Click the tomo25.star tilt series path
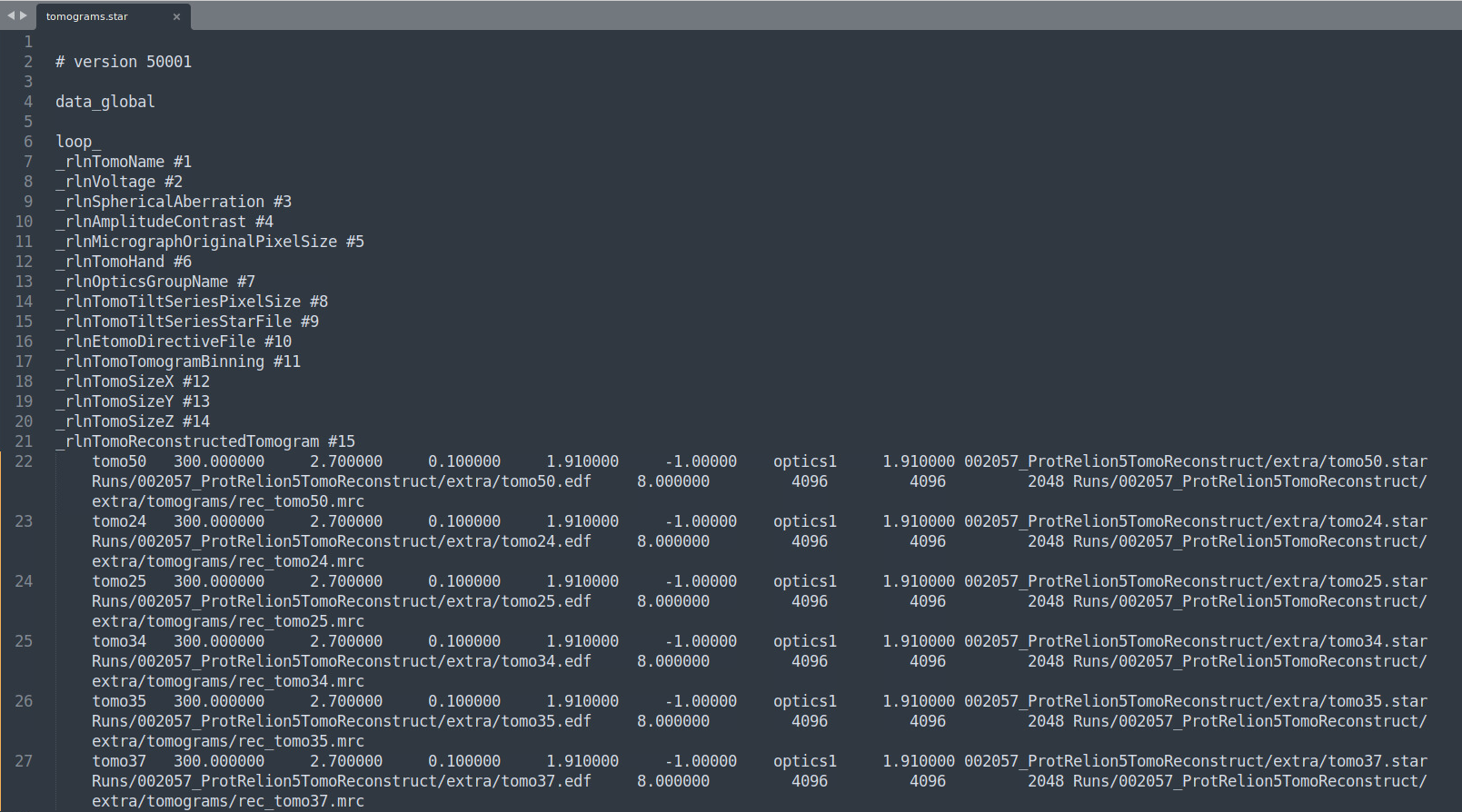The width and height of the screenshot is (1462, 812). pyautogui.click(x=1196, y=581)
